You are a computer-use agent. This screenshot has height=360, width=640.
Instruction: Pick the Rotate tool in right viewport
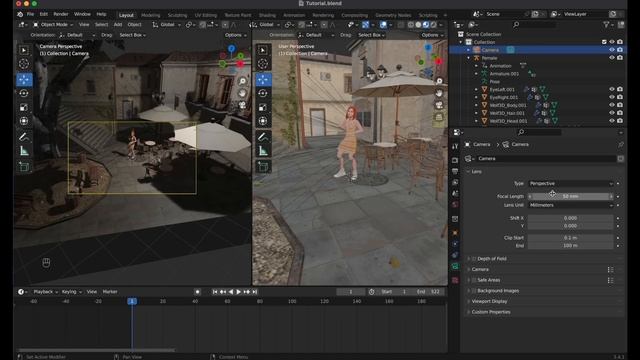263,93
